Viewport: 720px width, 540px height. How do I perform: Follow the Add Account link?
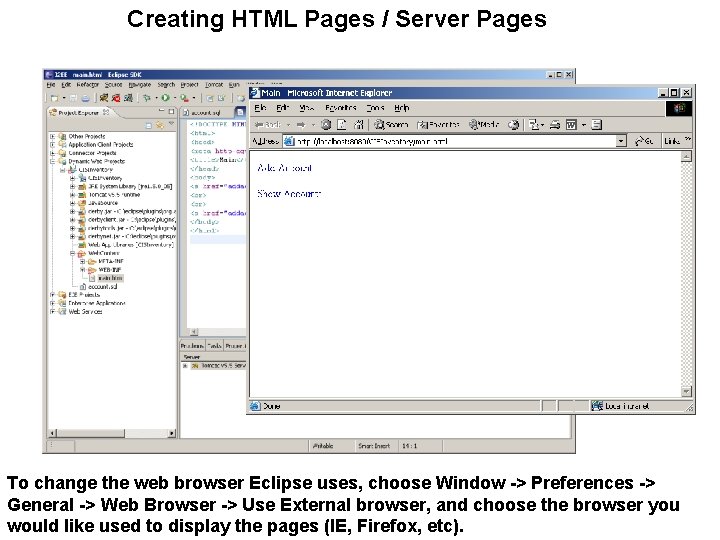pos(285,168)
